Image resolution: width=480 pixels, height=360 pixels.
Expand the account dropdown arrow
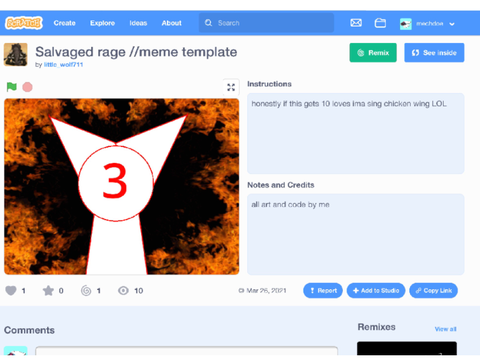coord(452,24)
